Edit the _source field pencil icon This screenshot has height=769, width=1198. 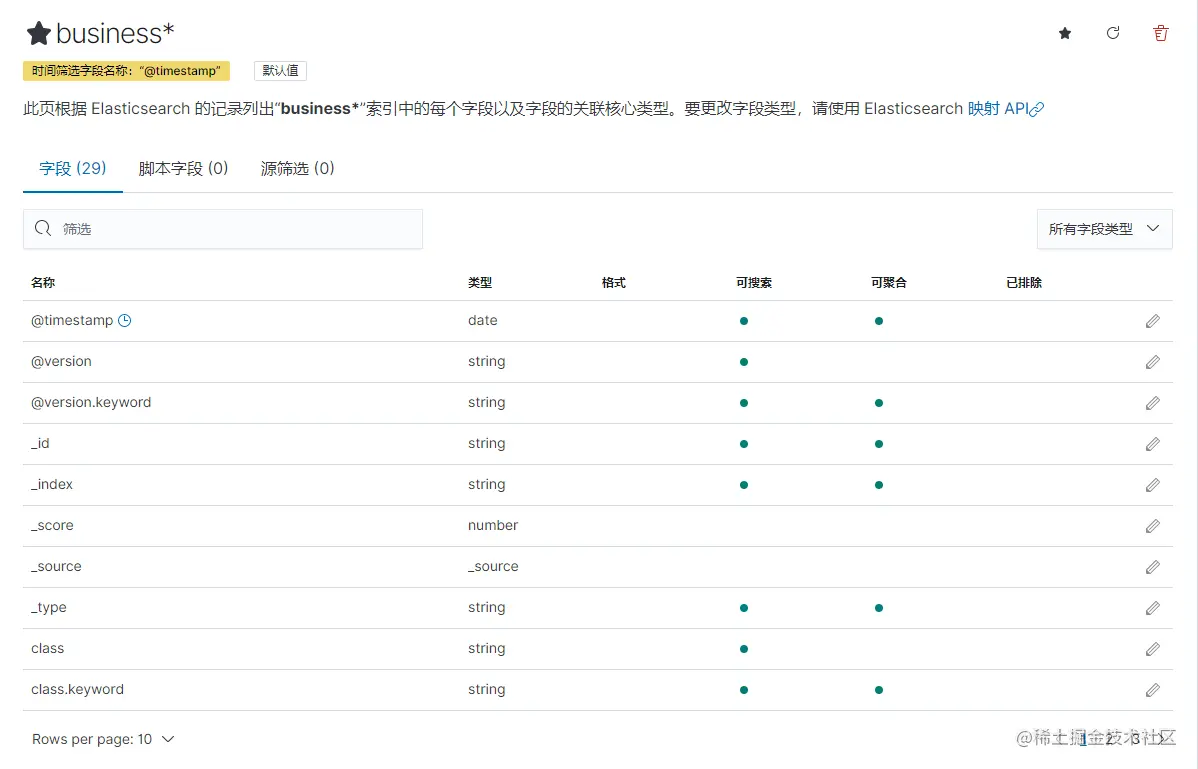click(x=1153, y=567)
